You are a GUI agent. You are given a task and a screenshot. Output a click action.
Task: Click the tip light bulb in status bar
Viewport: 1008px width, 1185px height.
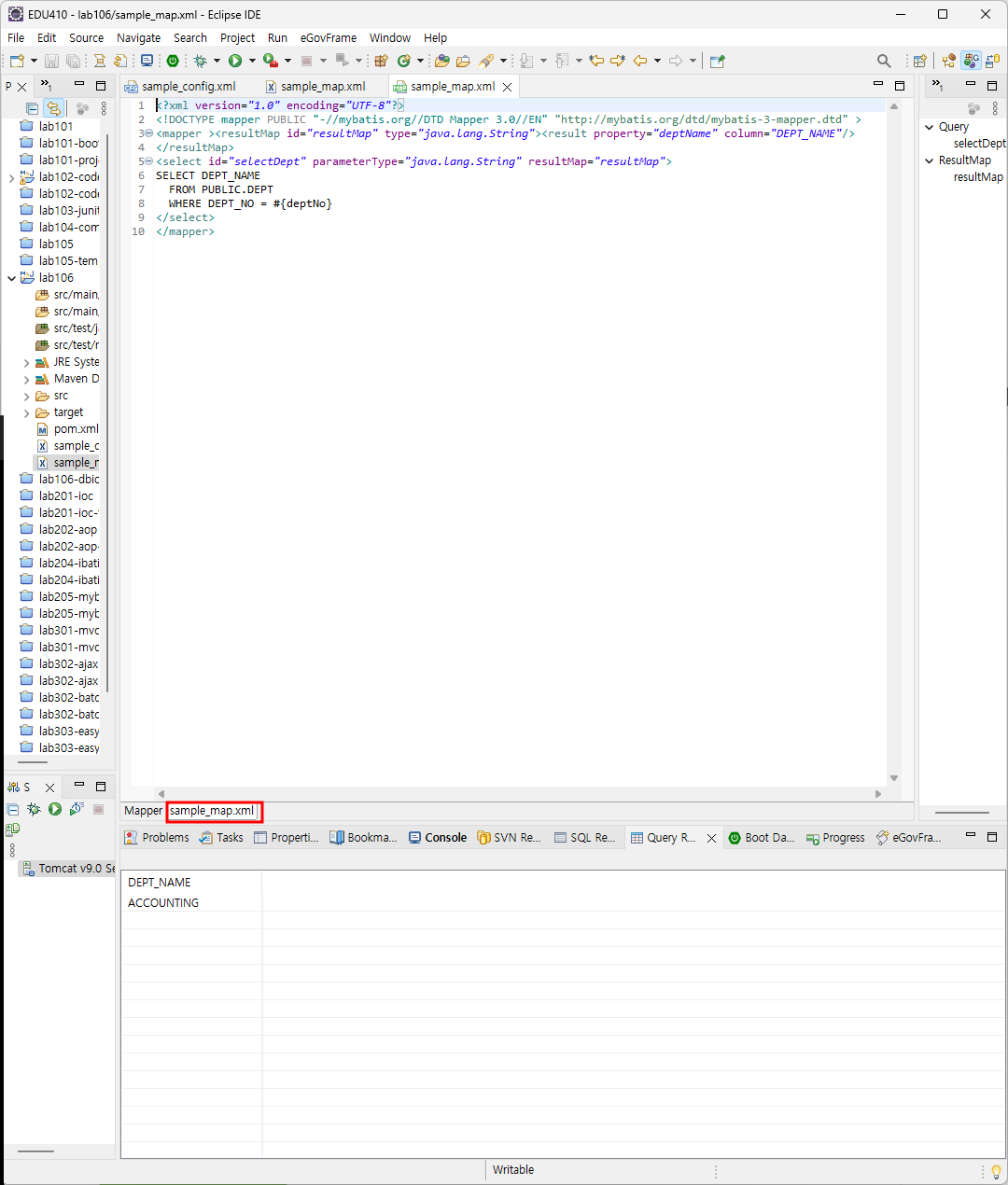tap(996, 1171)
